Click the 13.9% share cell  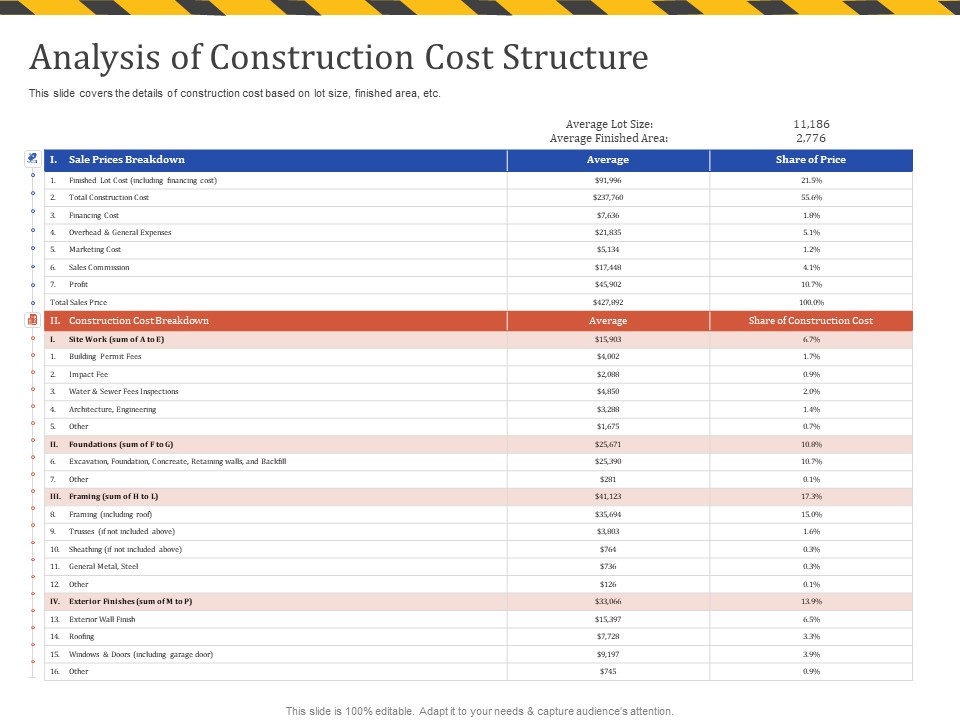click(x=811, y=602)
